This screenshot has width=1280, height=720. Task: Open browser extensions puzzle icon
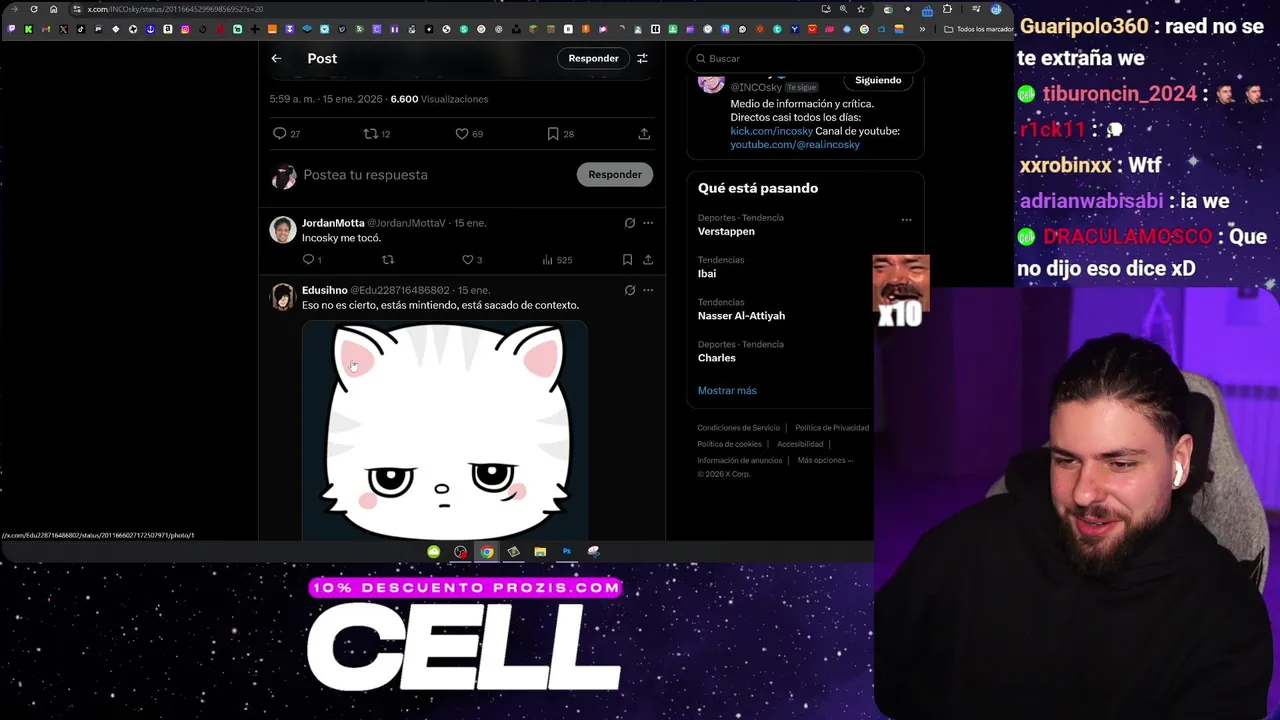point(947,9)
